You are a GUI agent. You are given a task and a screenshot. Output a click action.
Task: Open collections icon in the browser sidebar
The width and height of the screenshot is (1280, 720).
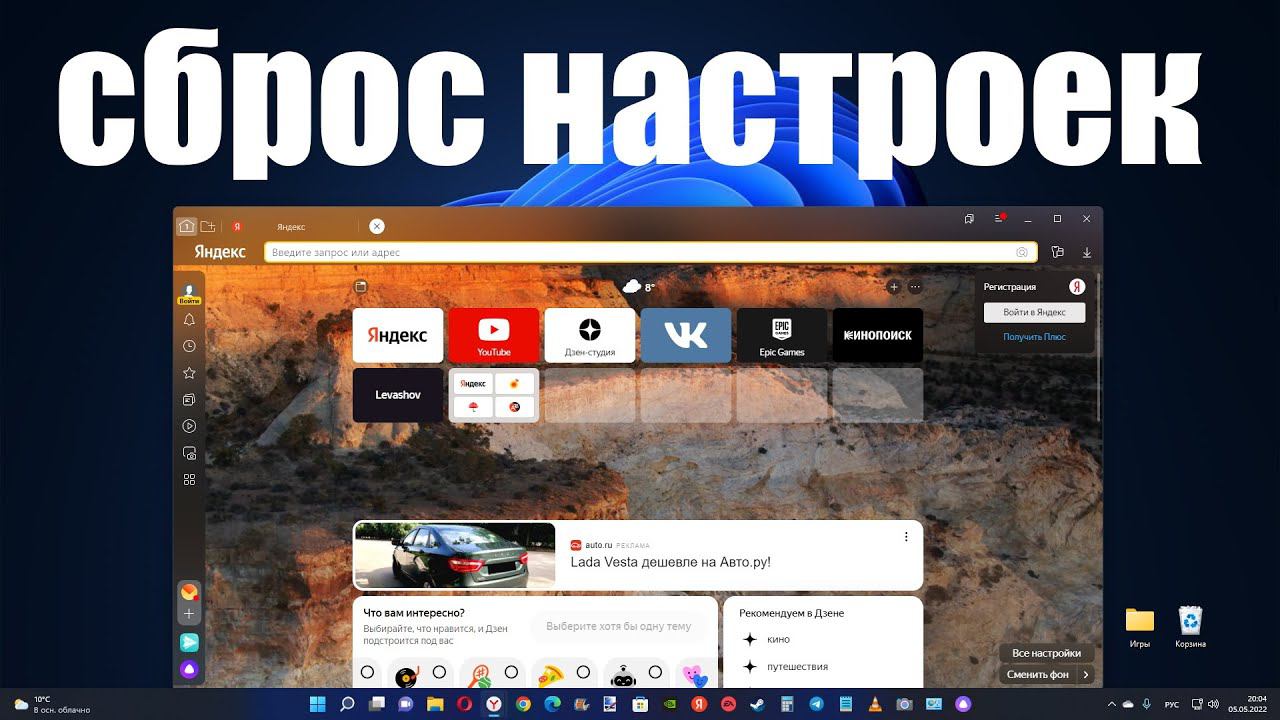[x=189, y=400]
